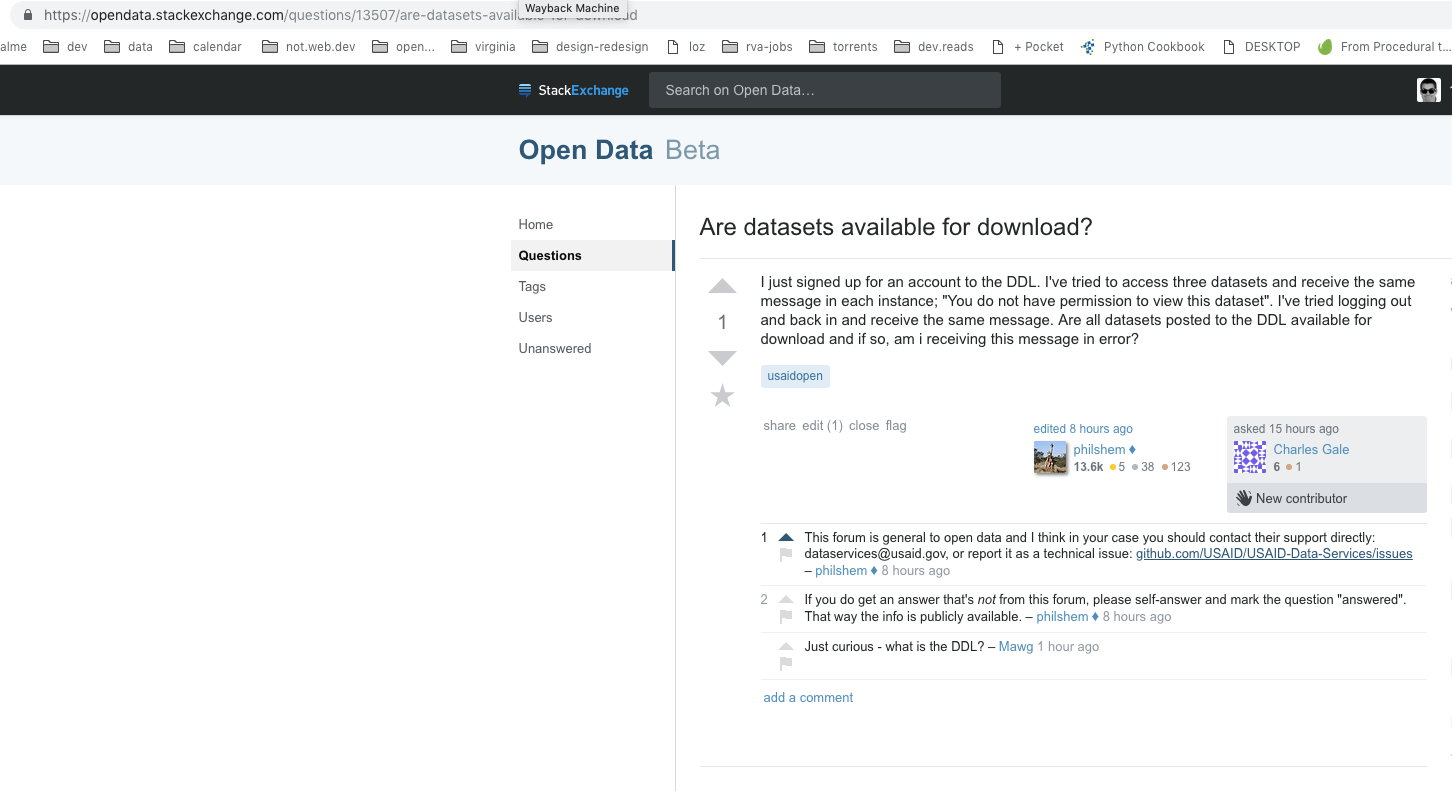Flag the 'Just curious' comment by Mawg
1452x791 pixels.
[x=785, y=662]
